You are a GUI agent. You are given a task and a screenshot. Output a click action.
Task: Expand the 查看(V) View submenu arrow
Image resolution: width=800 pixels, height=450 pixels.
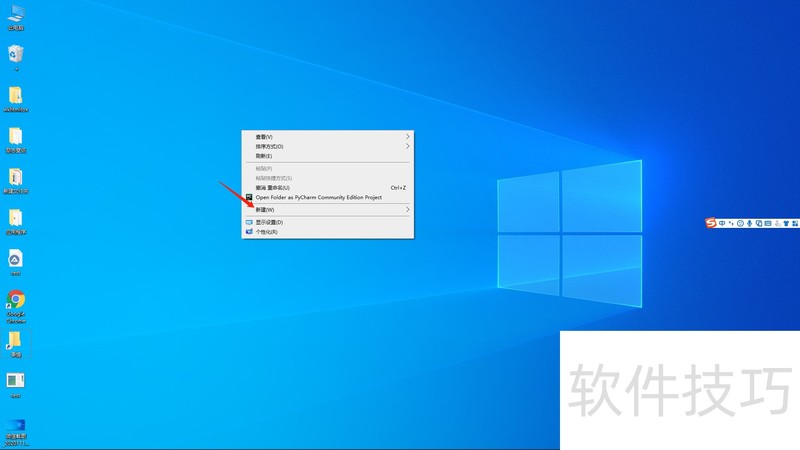click(407, 137)
